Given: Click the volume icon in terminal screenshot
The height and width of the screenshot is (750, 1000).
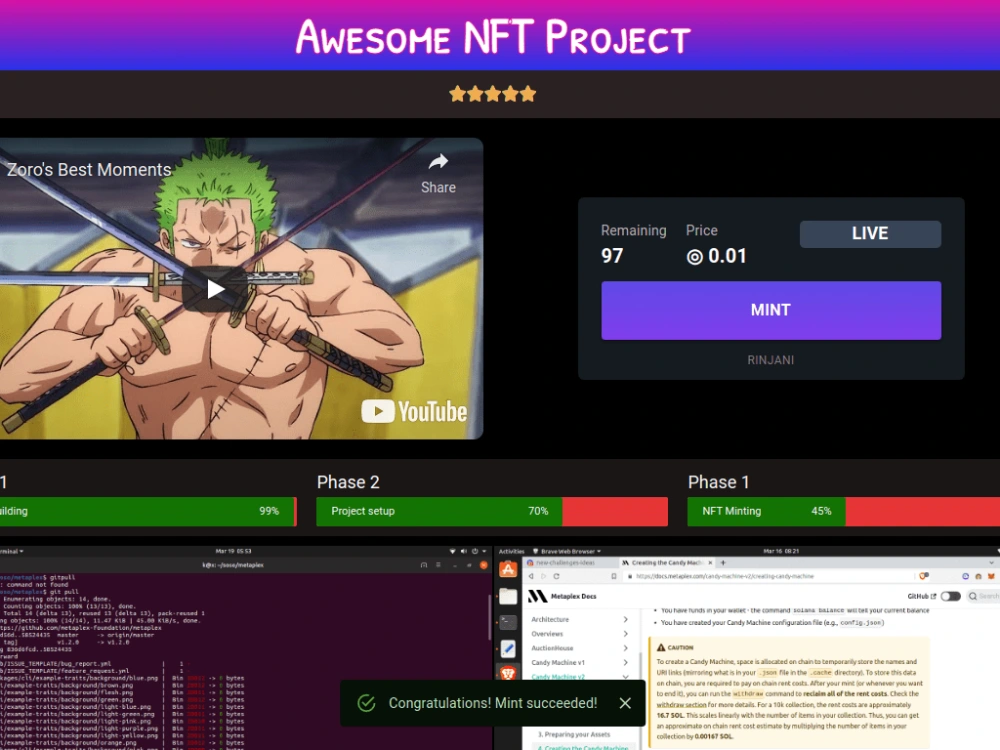Looking at the screenshot, I should (x=464, y=551).
